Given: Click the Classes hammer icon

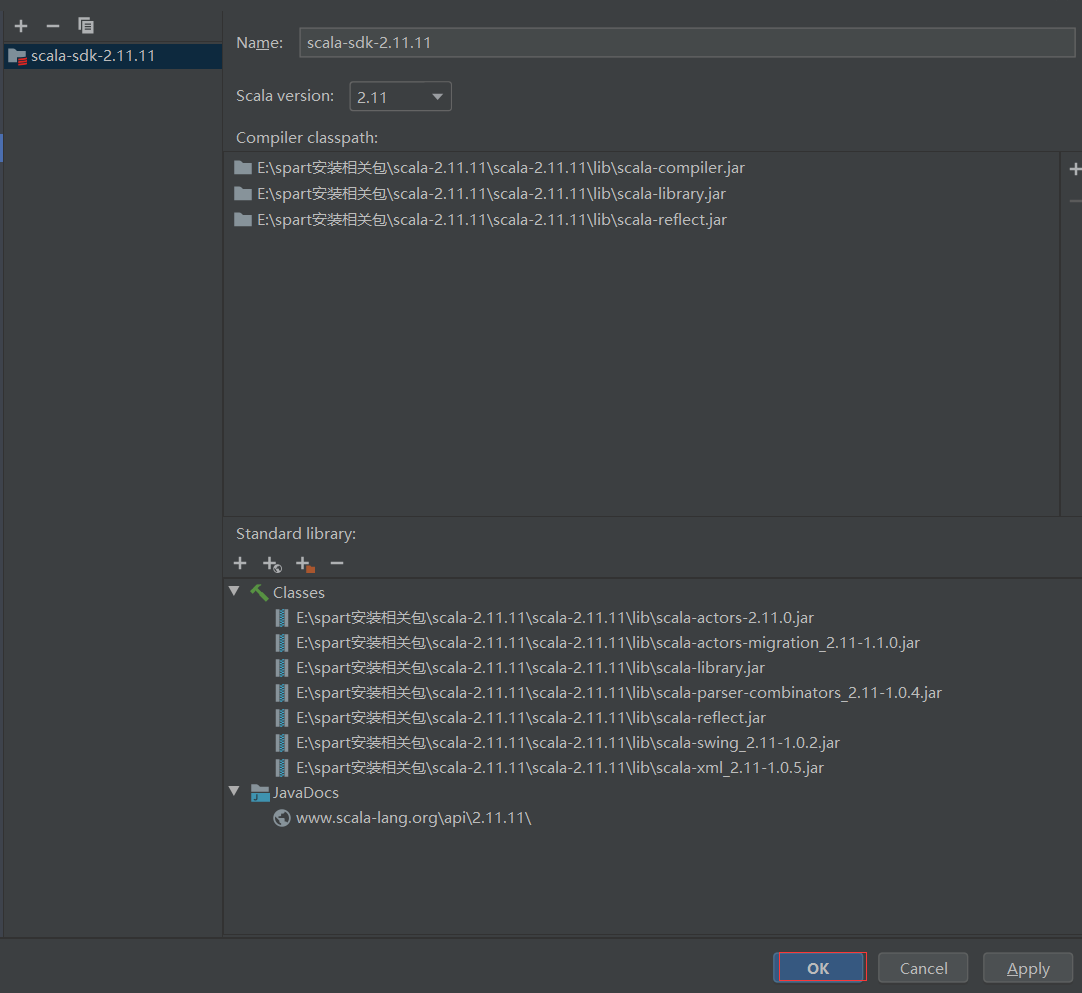Looking at the screenshot, I should [259, 593].
